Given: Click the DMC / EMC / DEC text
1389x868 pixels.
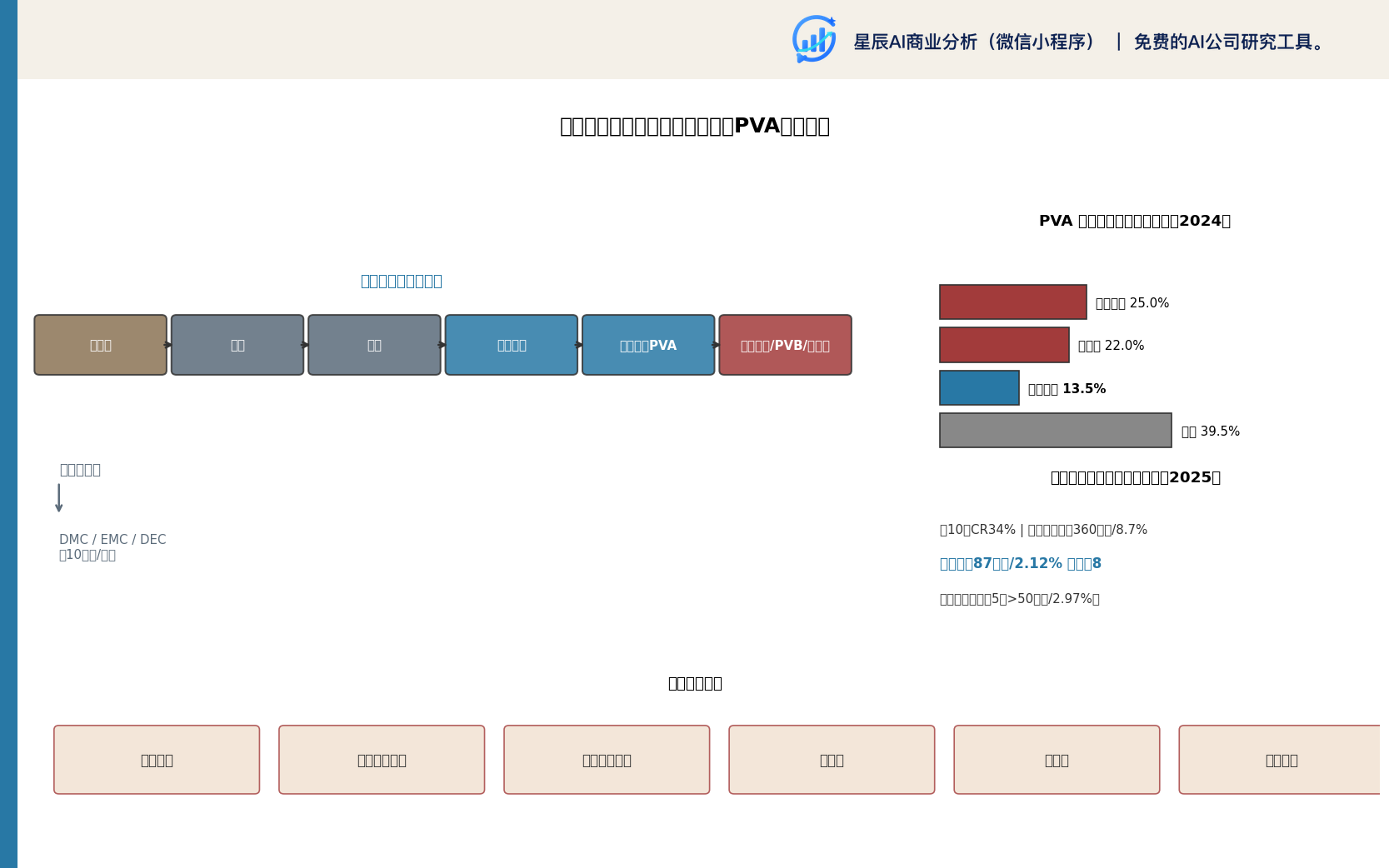Looking at the screenshot, I should click(112, 540).
